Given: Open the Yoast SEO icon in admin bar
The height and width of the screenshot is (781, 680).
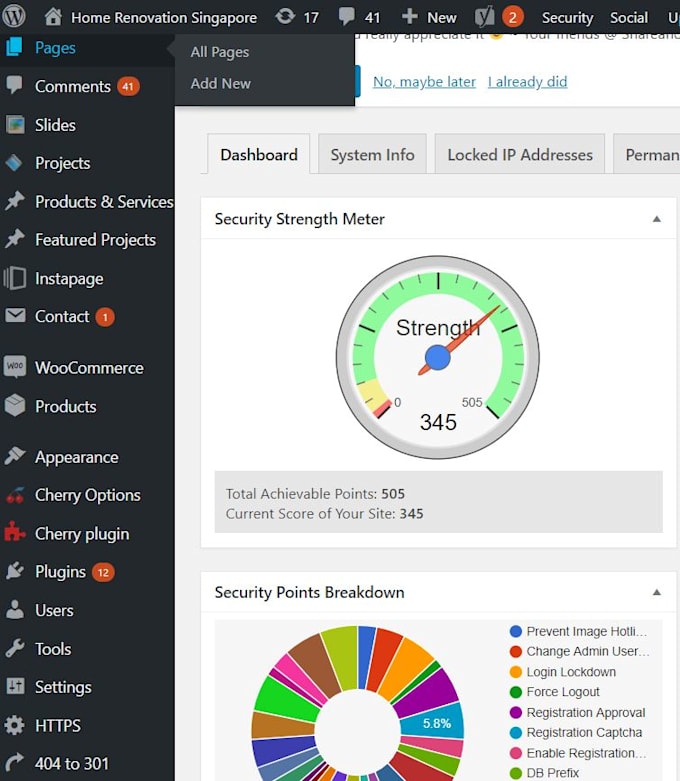Looking at the screenshot, I should tap(484, 17).
